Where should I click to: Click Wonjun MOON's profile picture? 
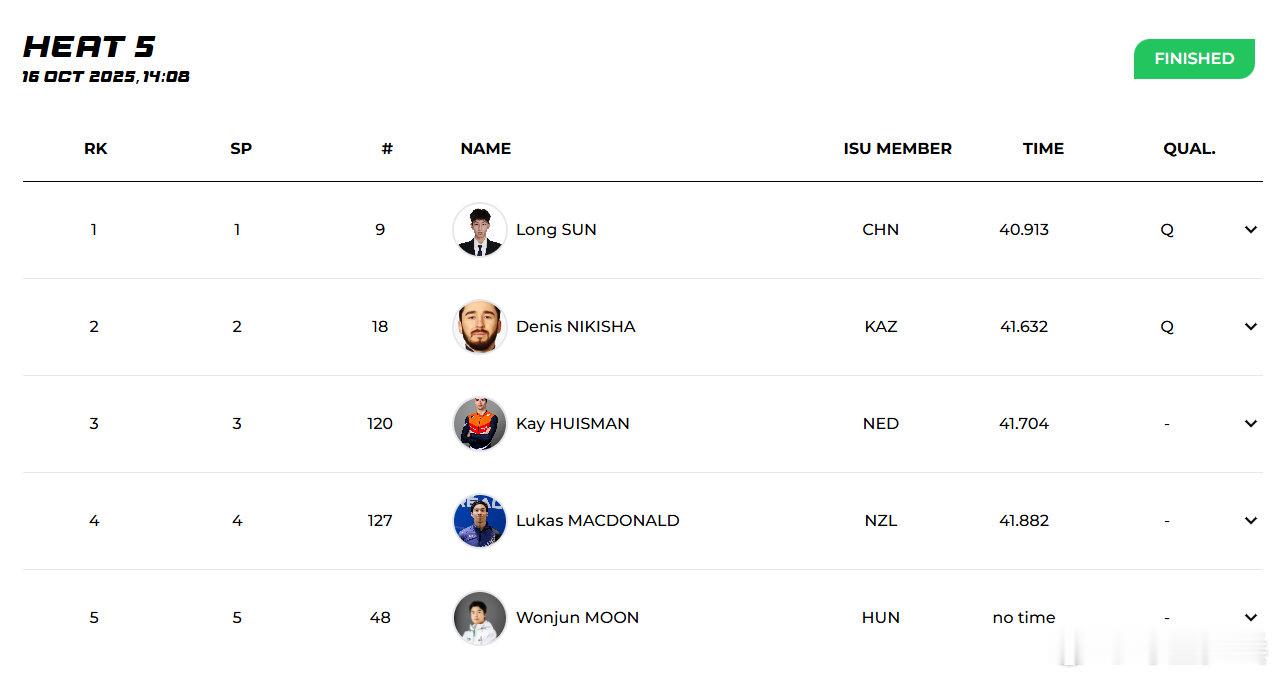point(480,618)
